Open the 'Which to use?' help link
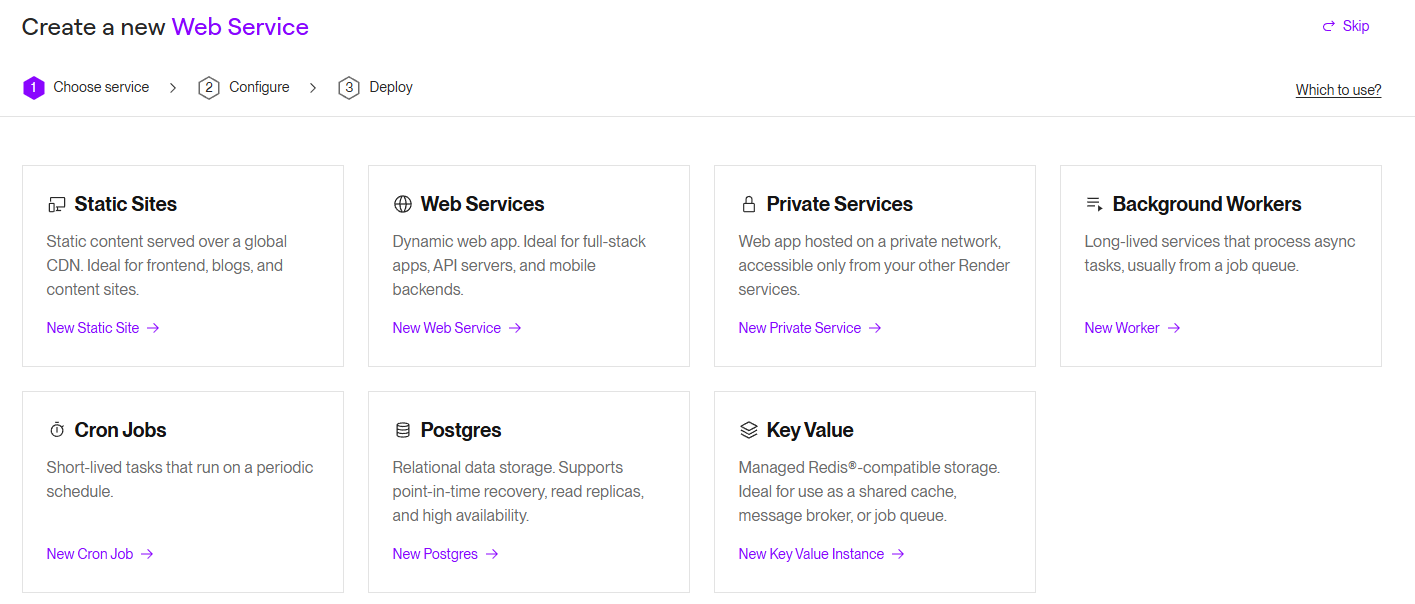 (x=1338, y=90)
